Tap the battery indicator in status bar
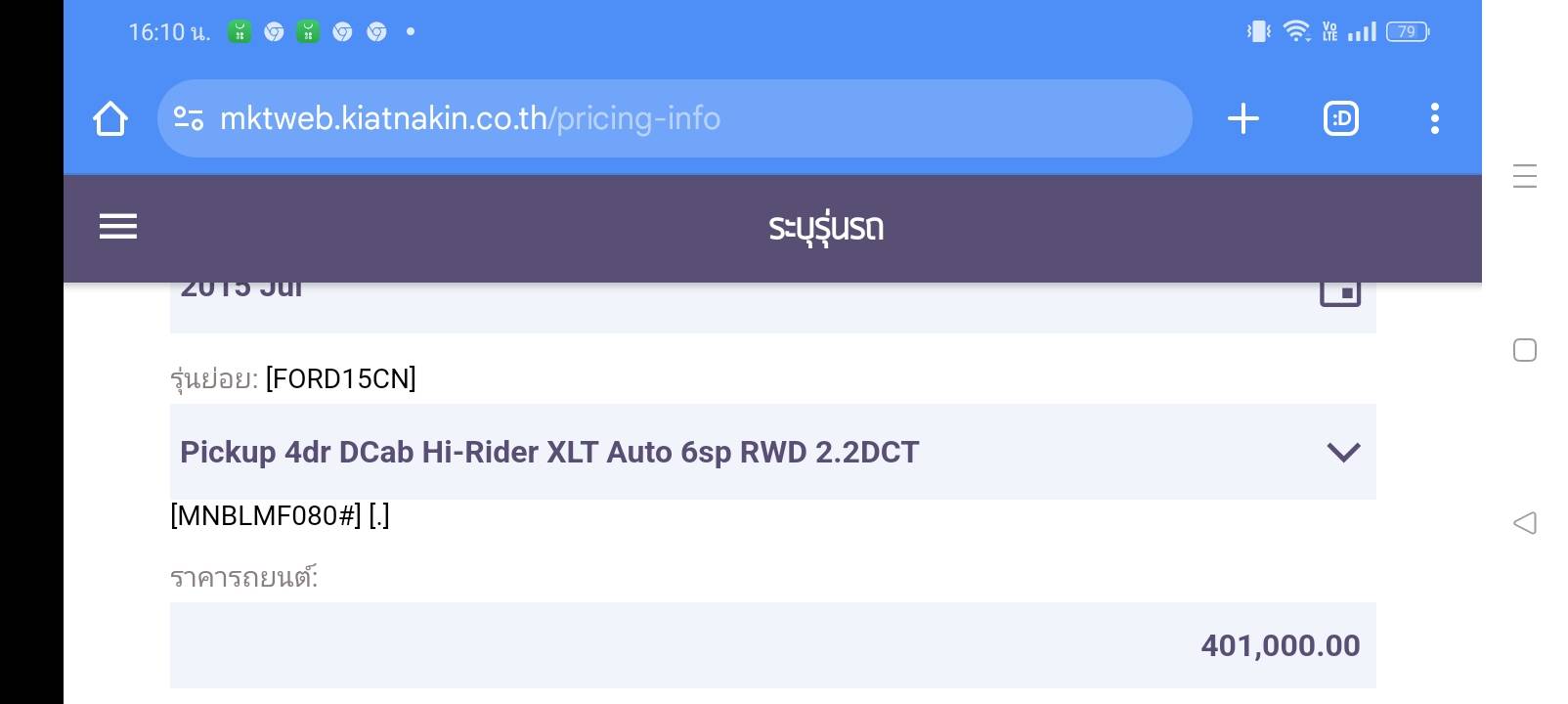The height and width of the screenshot is (704, 1568). [x=1407, y=32]
